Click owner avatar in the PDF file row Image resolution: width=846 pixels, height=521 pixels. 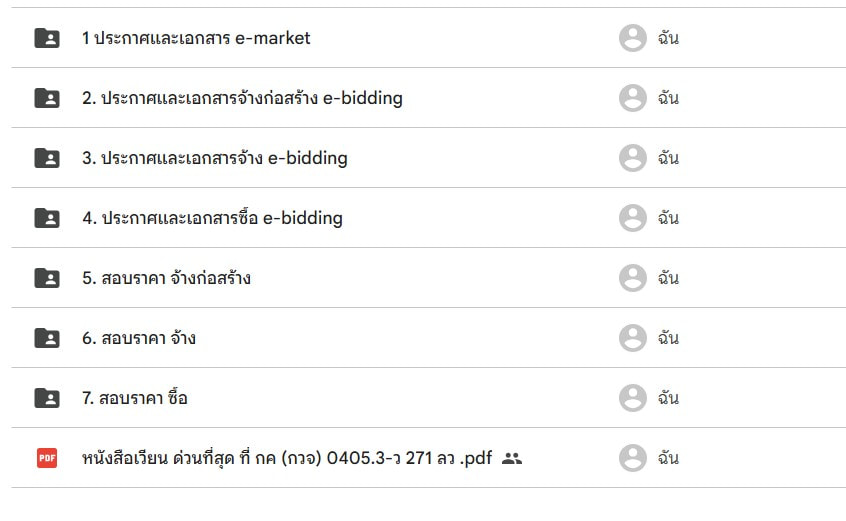click(632, 458)
